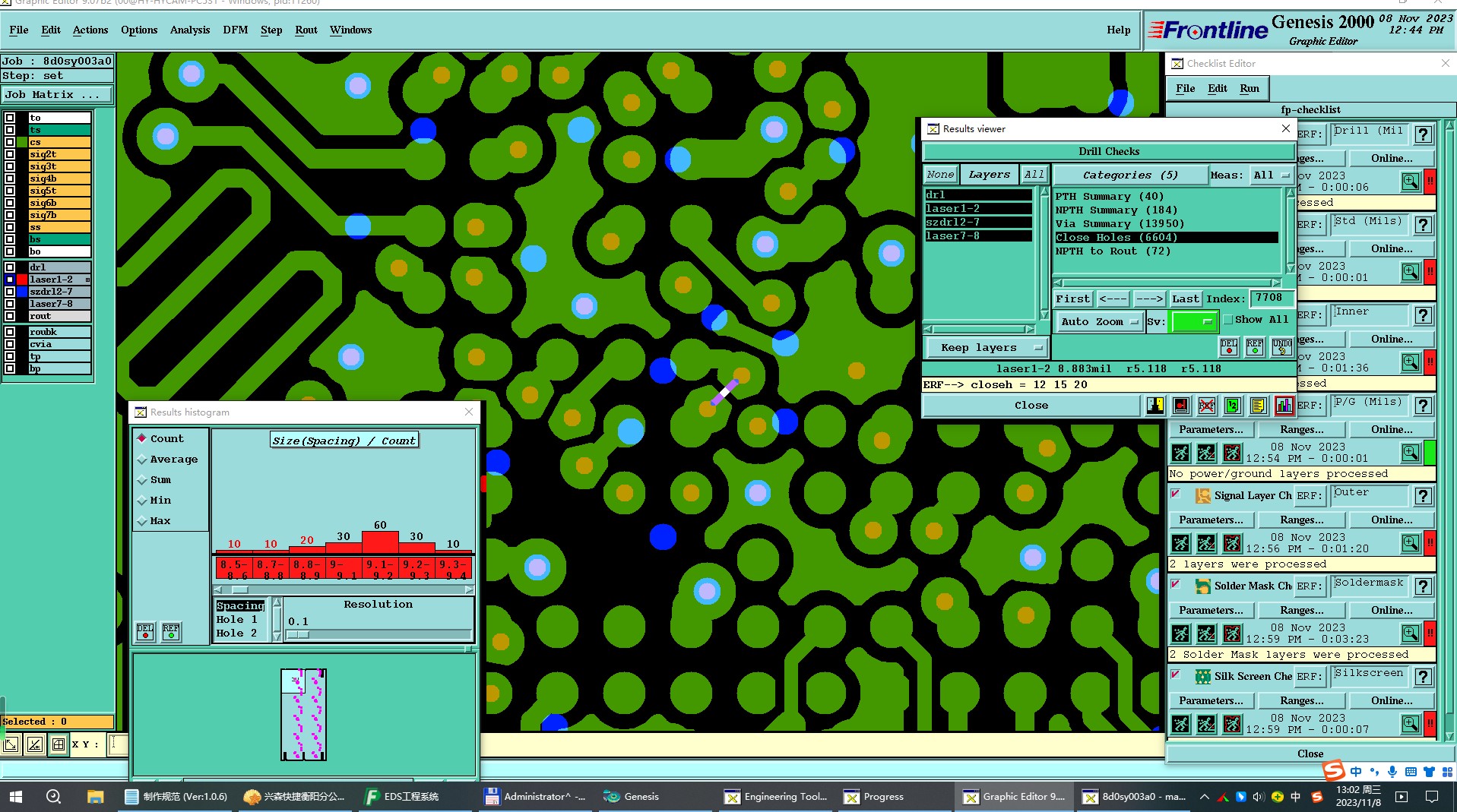Open the green Sv dropdown

click(1194, 321)
